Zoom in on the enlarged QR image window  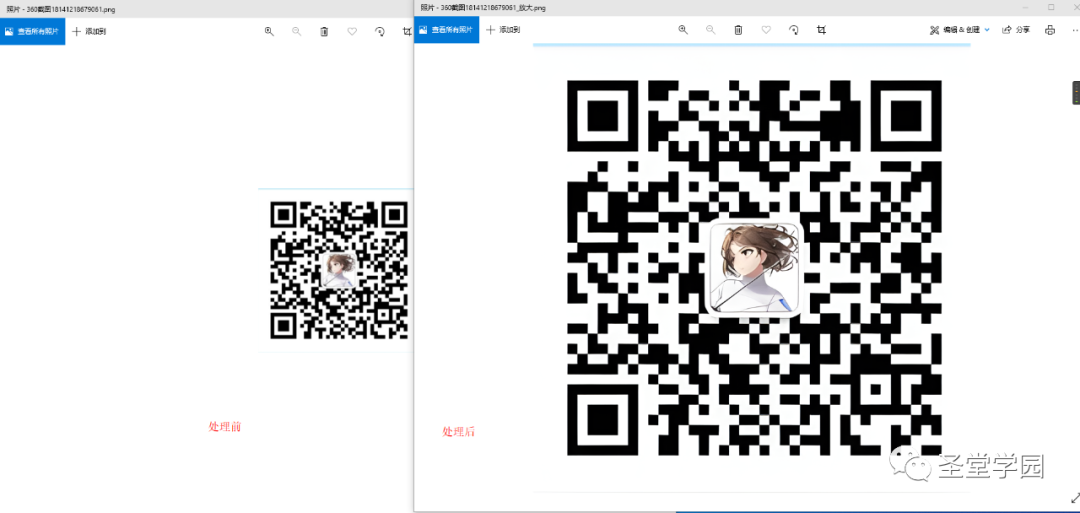[x=683, y=30]
